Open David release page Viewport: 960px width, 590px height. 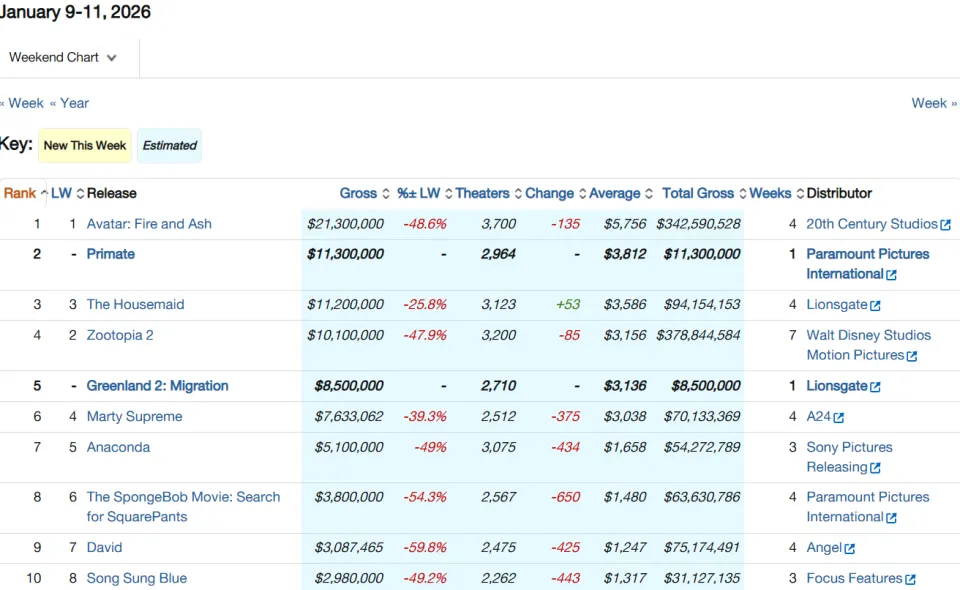click(x=104, y=548)
